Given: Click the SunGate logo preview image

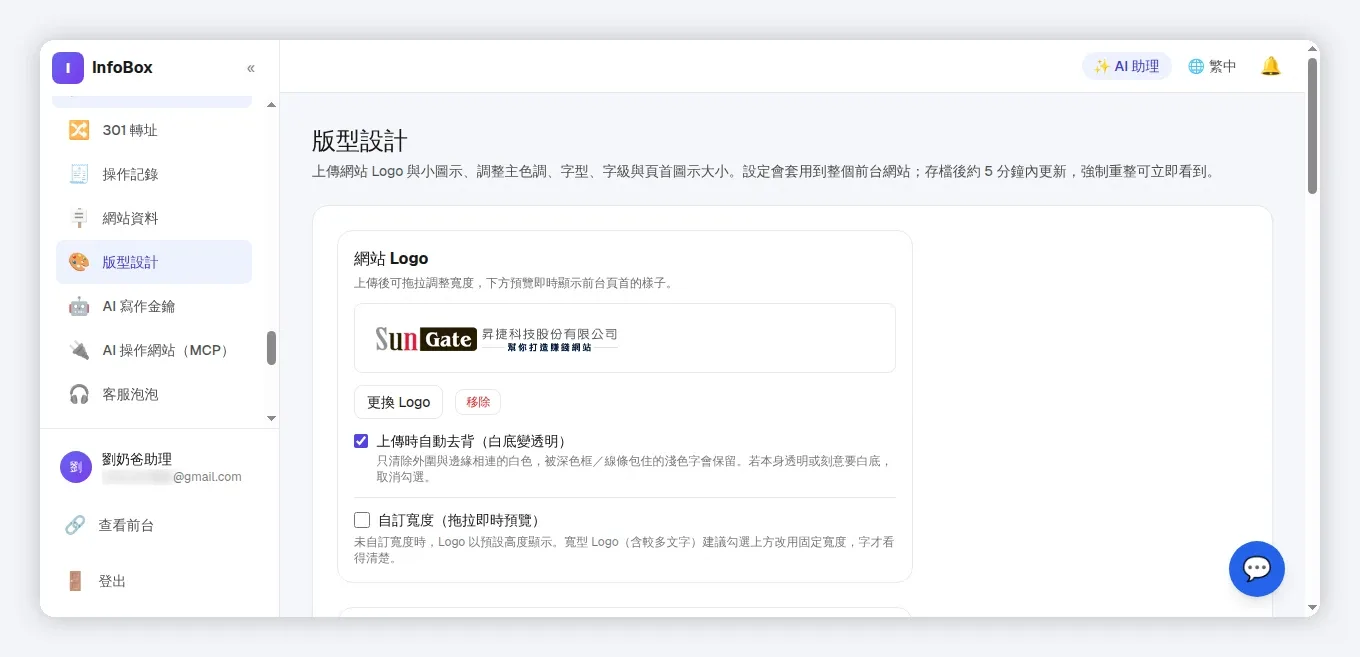Looking at the screenshot, I should [497, 338].
